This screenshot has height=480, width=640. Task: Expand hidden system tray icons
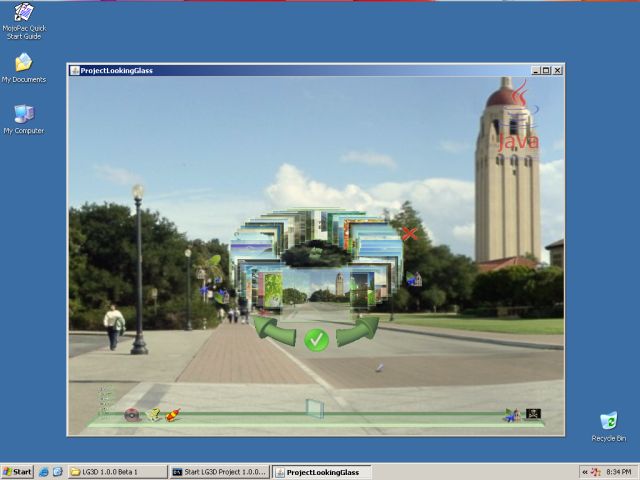coord(584,472)
